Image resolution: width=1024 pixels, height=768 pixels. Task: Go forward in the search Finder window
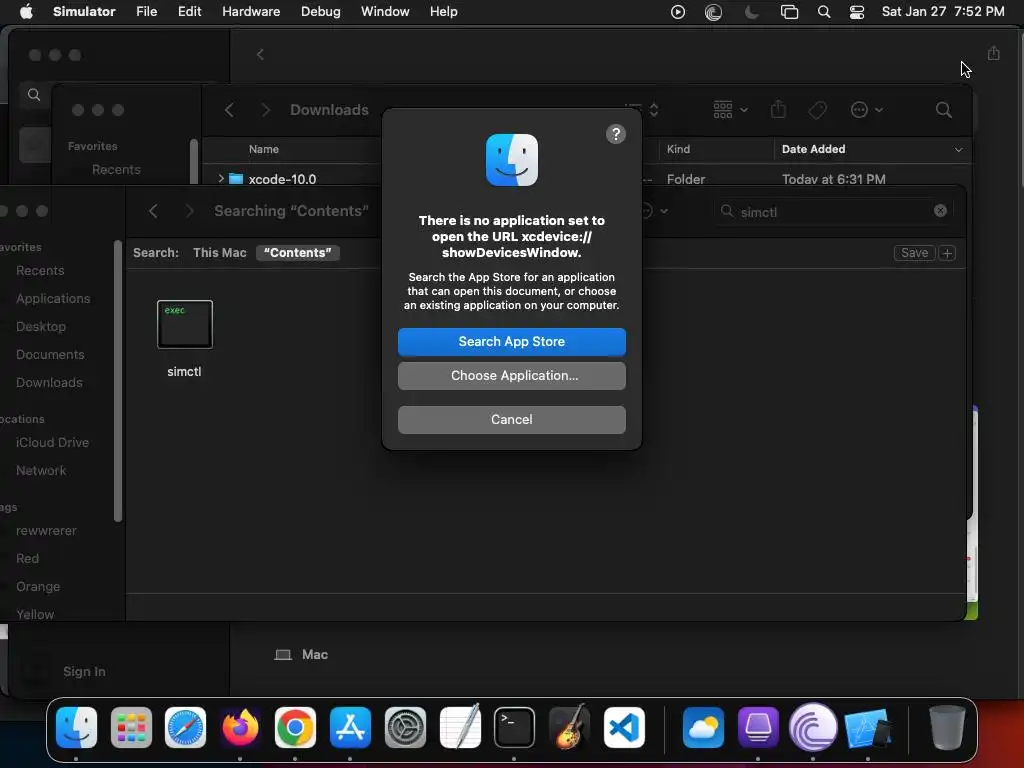click(189, 211)
